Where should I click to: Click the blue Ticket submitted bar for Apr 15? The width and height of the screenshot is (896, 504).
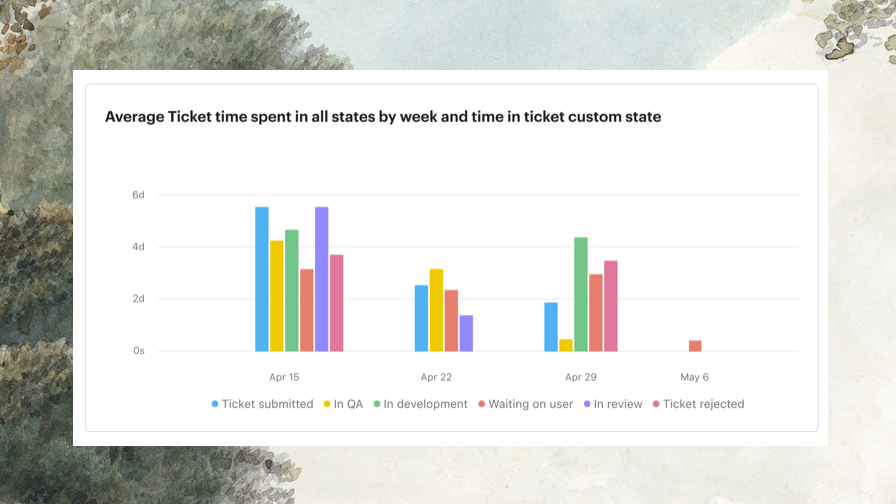pyautogui.click(x=262, y=279)
